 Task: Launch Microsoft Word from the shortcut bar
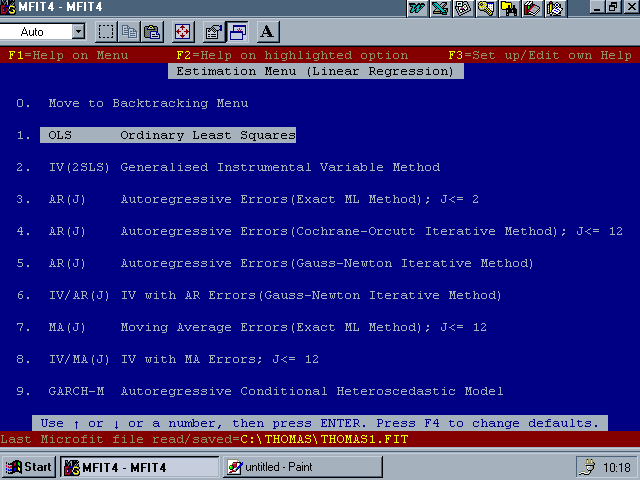point(417,8)
